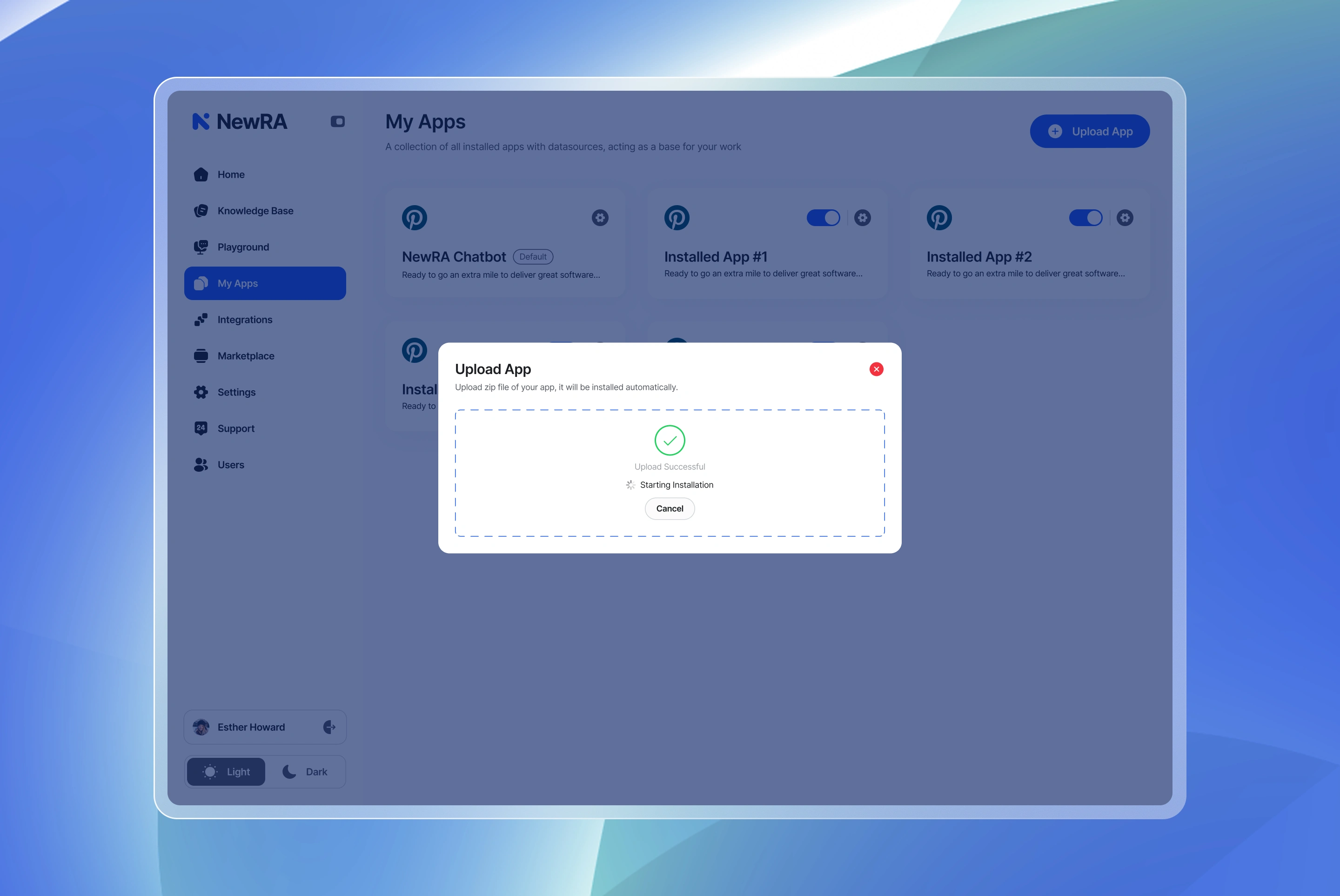The height and width of the screenshot is (896, 1340).
Task: Click the NewRA Chatbot title
Action: pos(454,257)
